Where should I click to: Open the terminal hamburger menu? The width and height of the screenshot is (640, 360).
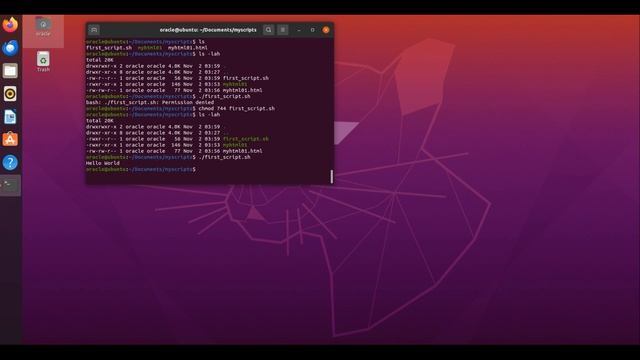coord(282,30)
